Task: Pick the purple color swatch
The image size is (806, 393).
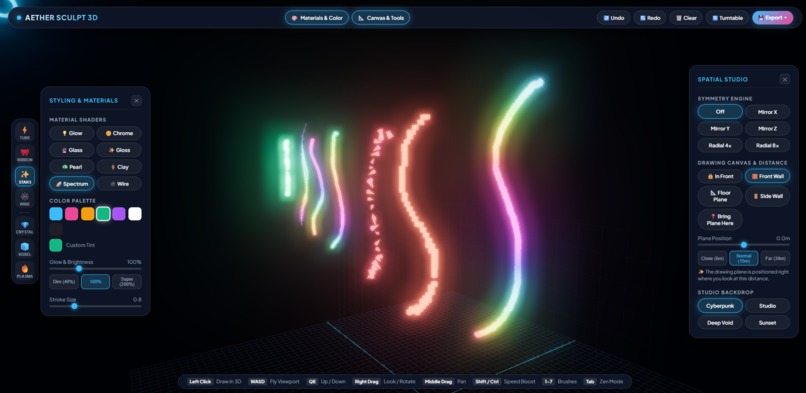Action: click(119, 214)
